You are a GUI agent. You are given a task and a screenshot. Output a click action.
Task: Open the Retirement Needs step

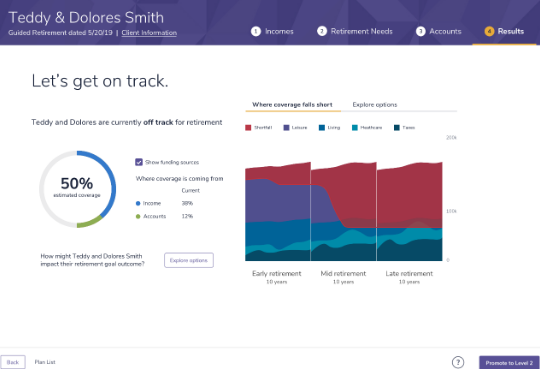click(x=362, y=31)
